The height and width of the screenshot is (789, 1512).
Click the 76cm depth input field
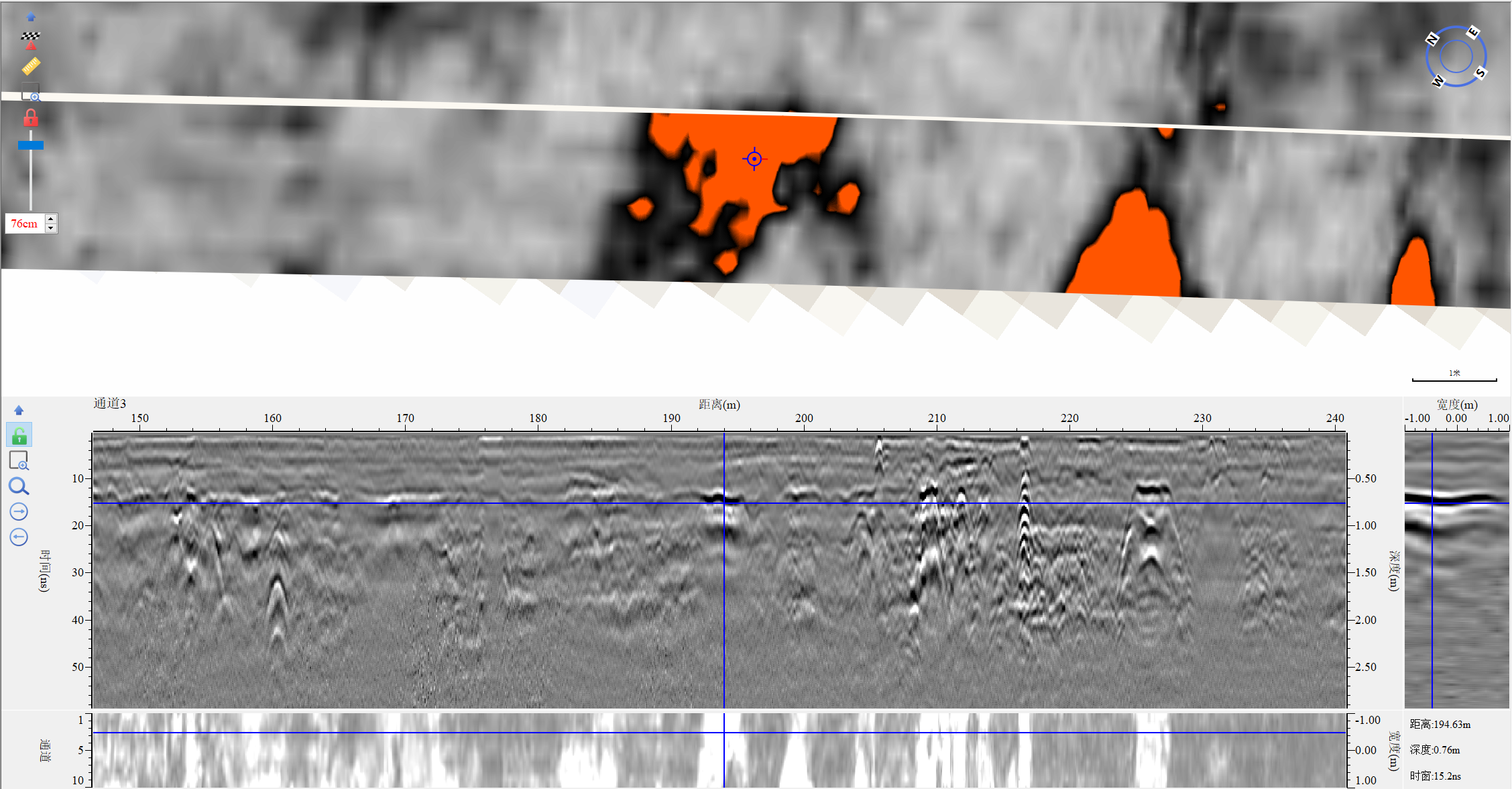coord(25,223)
